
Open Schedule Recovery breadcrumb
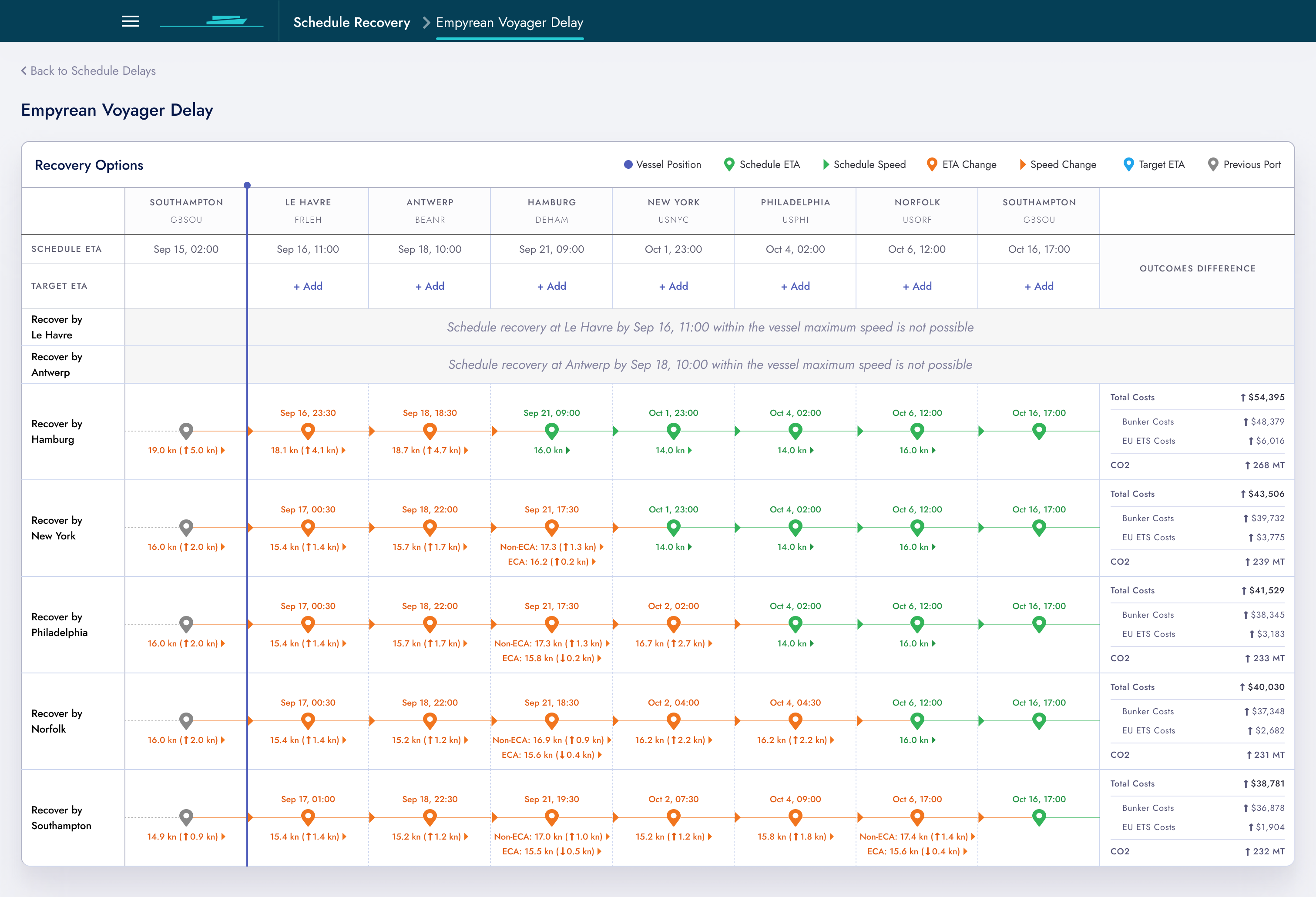[x=351, y=23]
